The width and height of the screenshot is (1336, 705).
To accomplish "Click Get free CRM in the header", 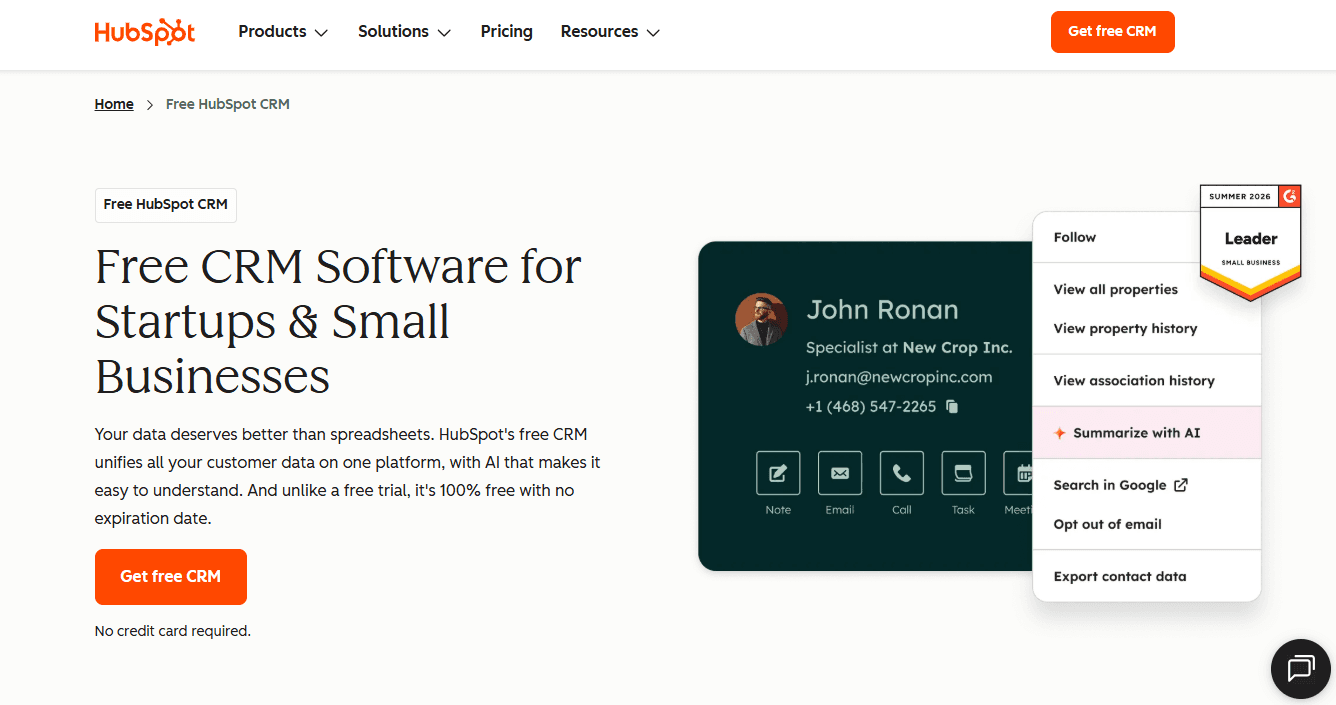I will point(1113,32).
